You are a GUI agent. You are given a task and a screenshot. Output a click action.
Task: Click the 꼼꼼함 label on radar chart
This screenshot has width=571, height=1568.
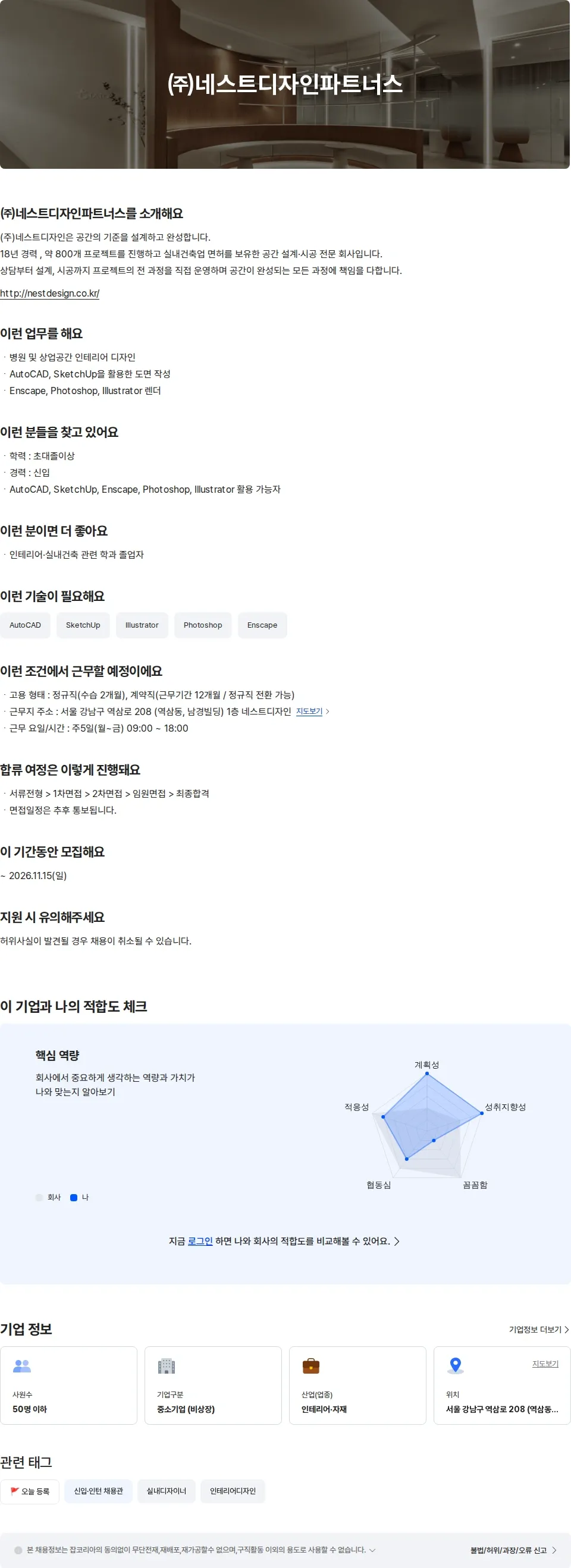[475, 1185]
